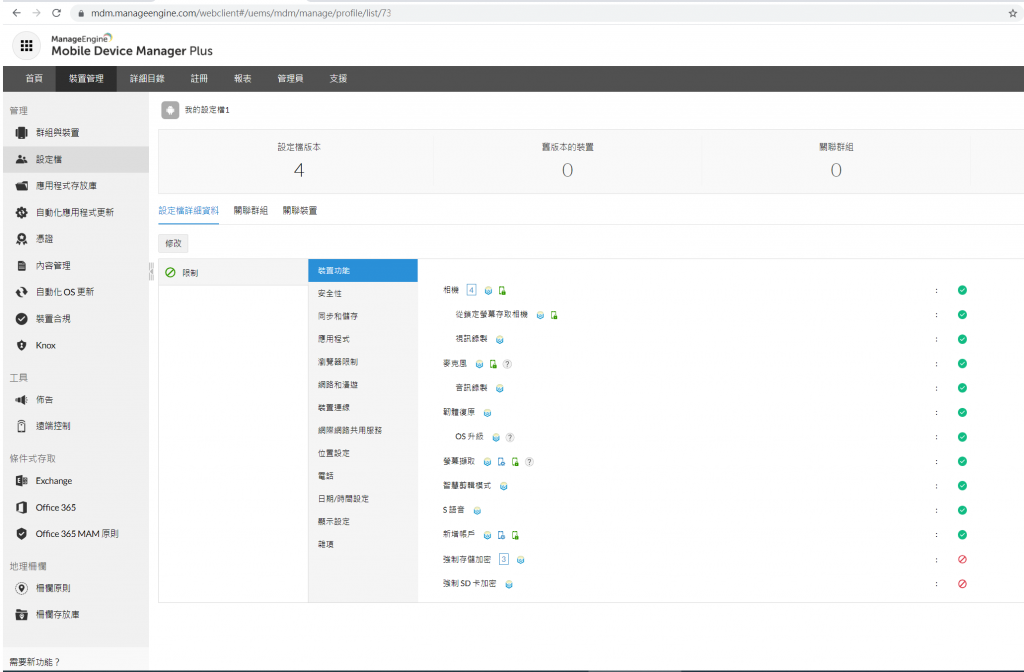
Task: Select the Knox shield icon in sidebar
Action: (x=22, y=345)
